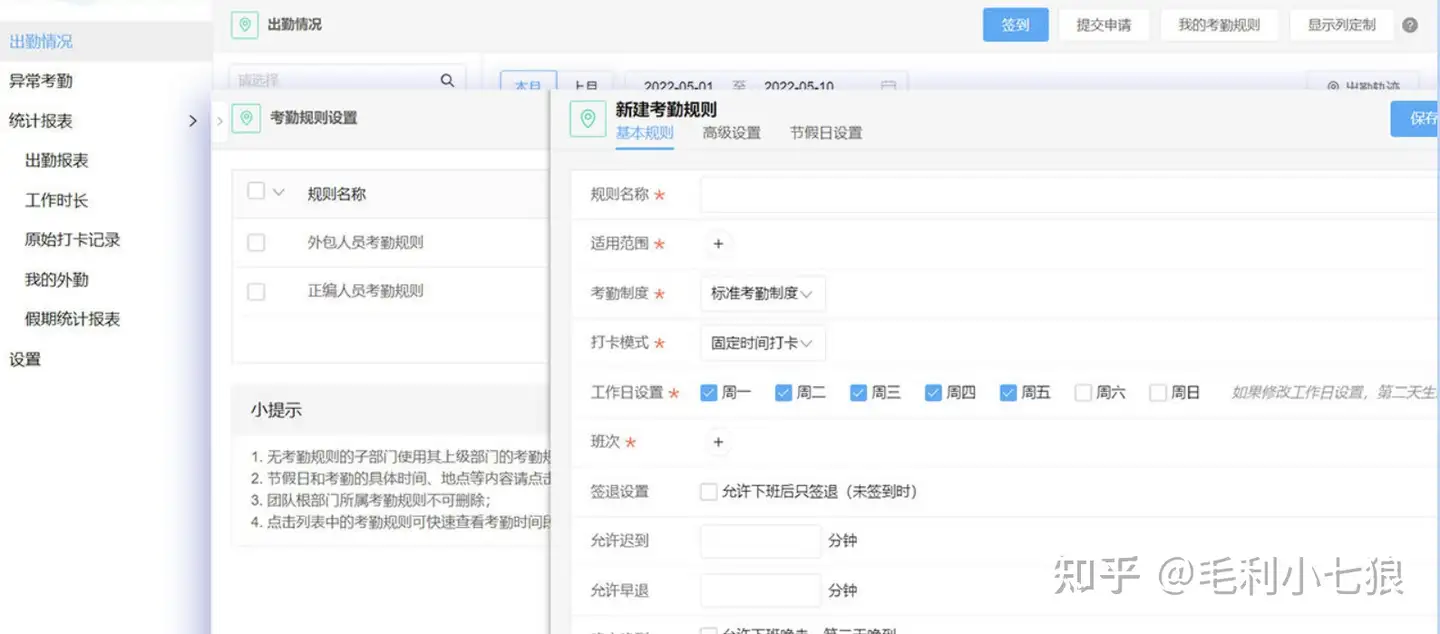Open 原始打卡记录 in the sidebar

point(73,240)
